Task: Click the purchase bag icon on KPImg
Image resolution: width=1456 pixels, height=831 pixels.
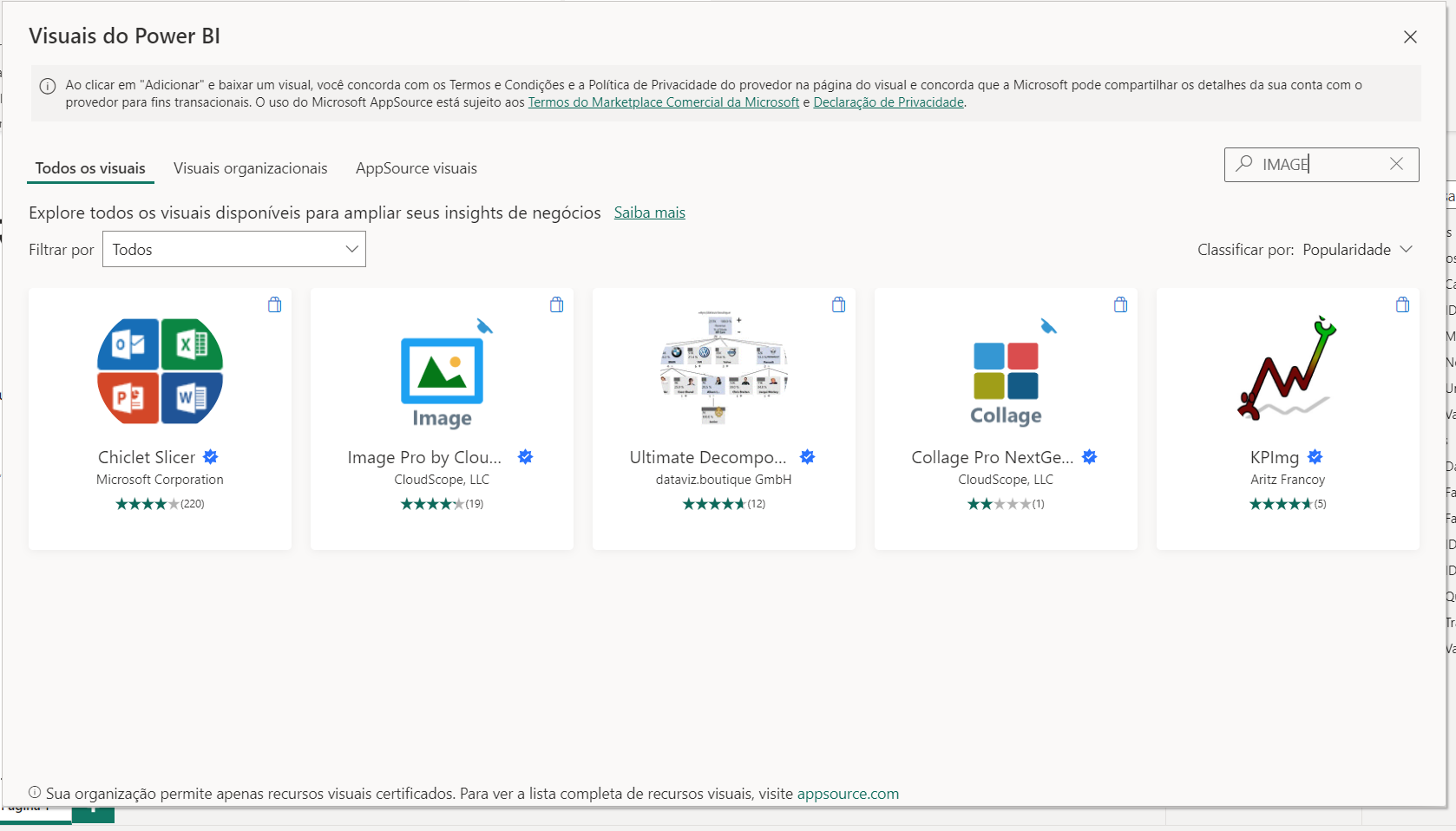Action: 1403,304
